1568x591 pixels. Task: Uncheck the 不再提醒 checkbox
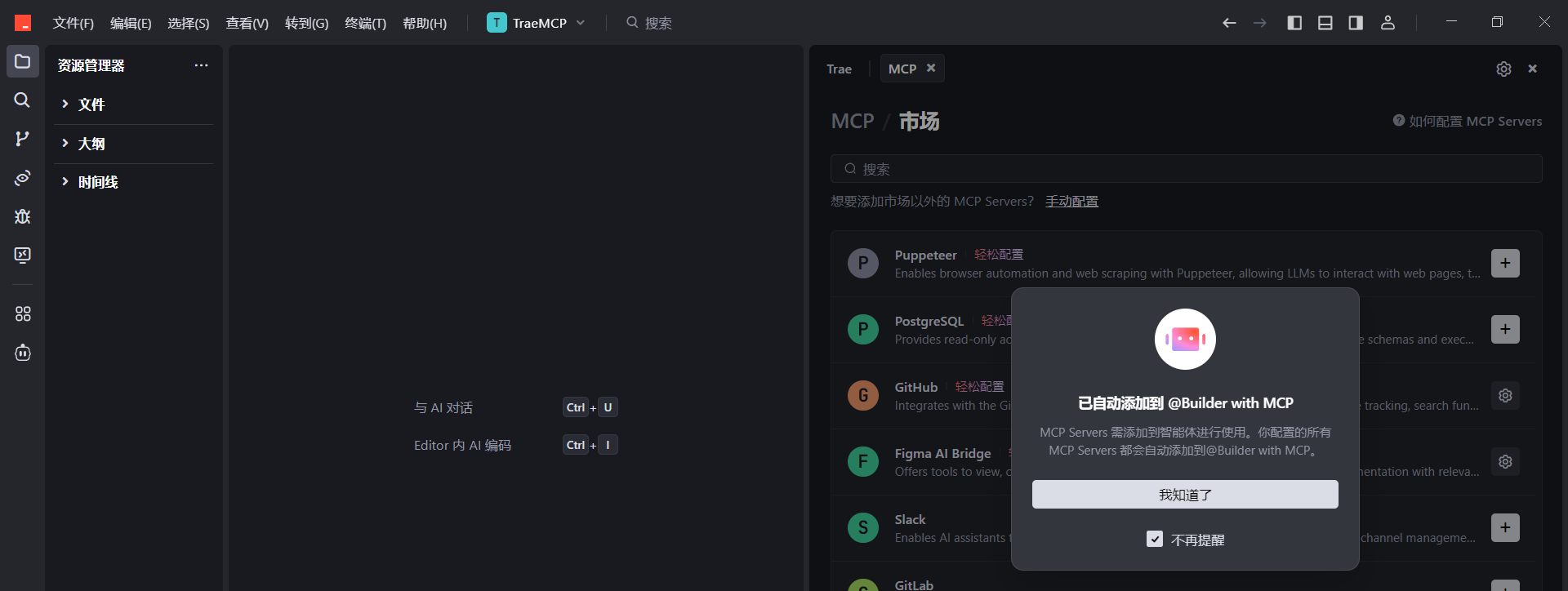pyautogui.click(x=1155, y=539)
